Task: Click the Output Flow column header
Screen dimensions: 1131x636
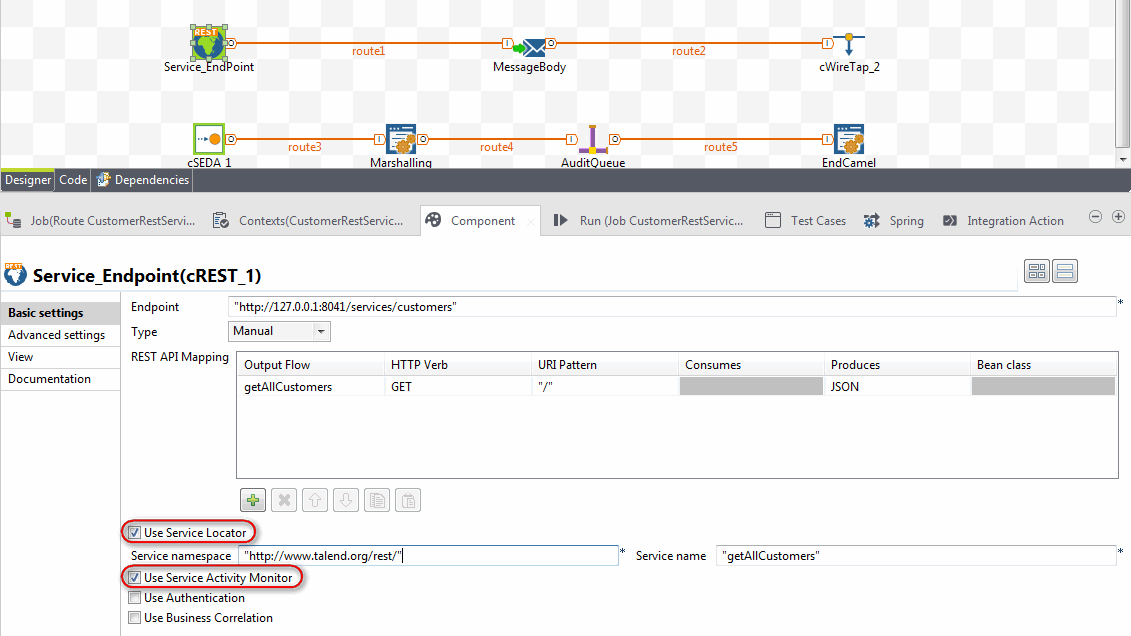Action: pos(311,365)
